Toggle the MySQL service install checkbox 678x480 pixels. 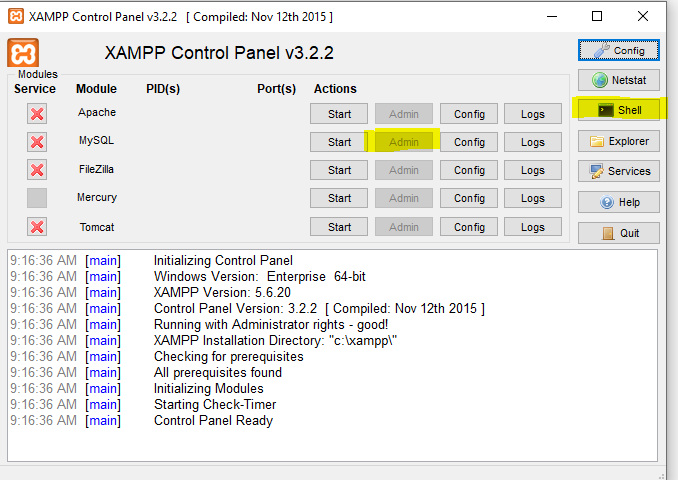pyautogui.click(x=37, y=142)
